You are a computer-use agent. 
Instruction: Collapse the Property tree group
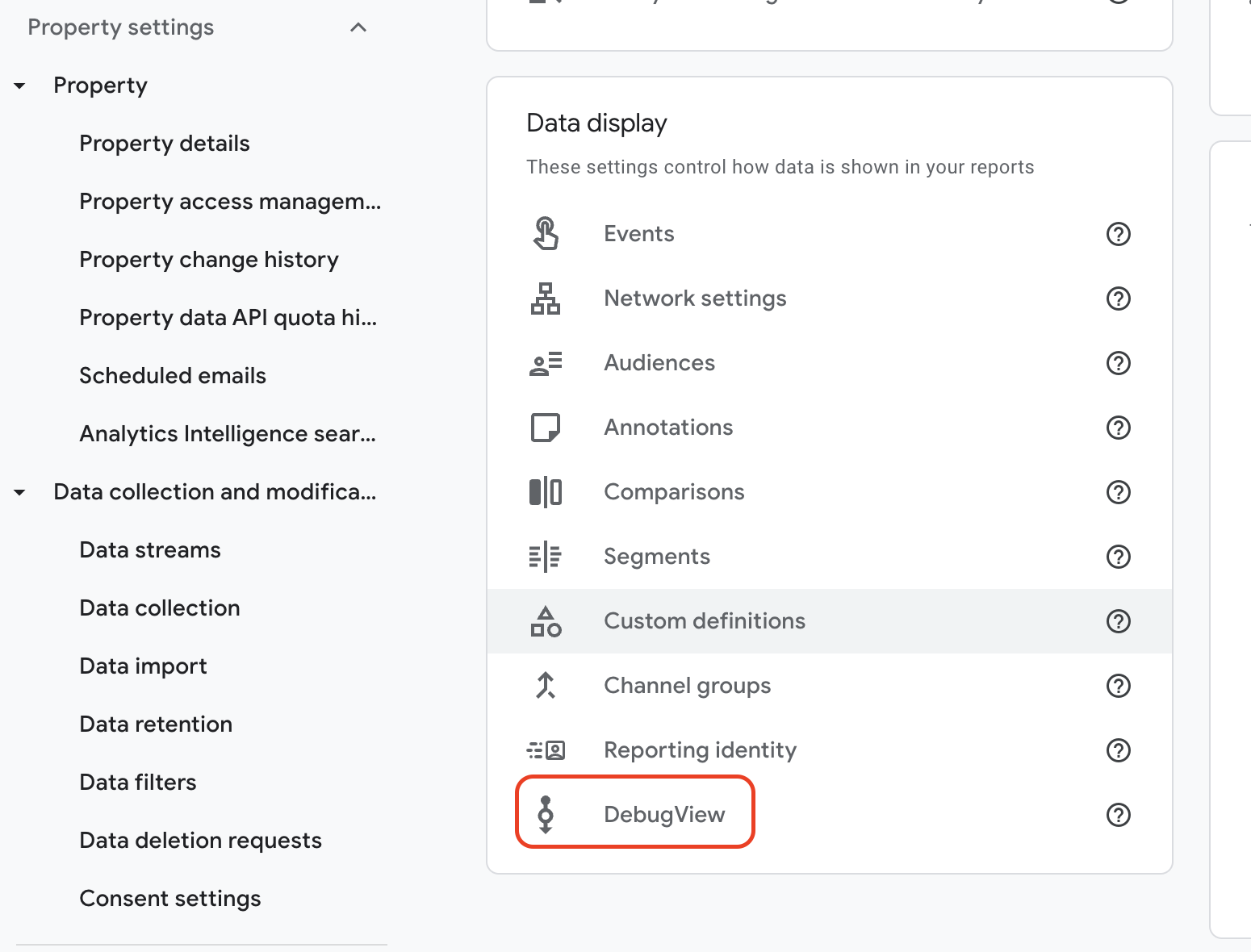point(20,86)
